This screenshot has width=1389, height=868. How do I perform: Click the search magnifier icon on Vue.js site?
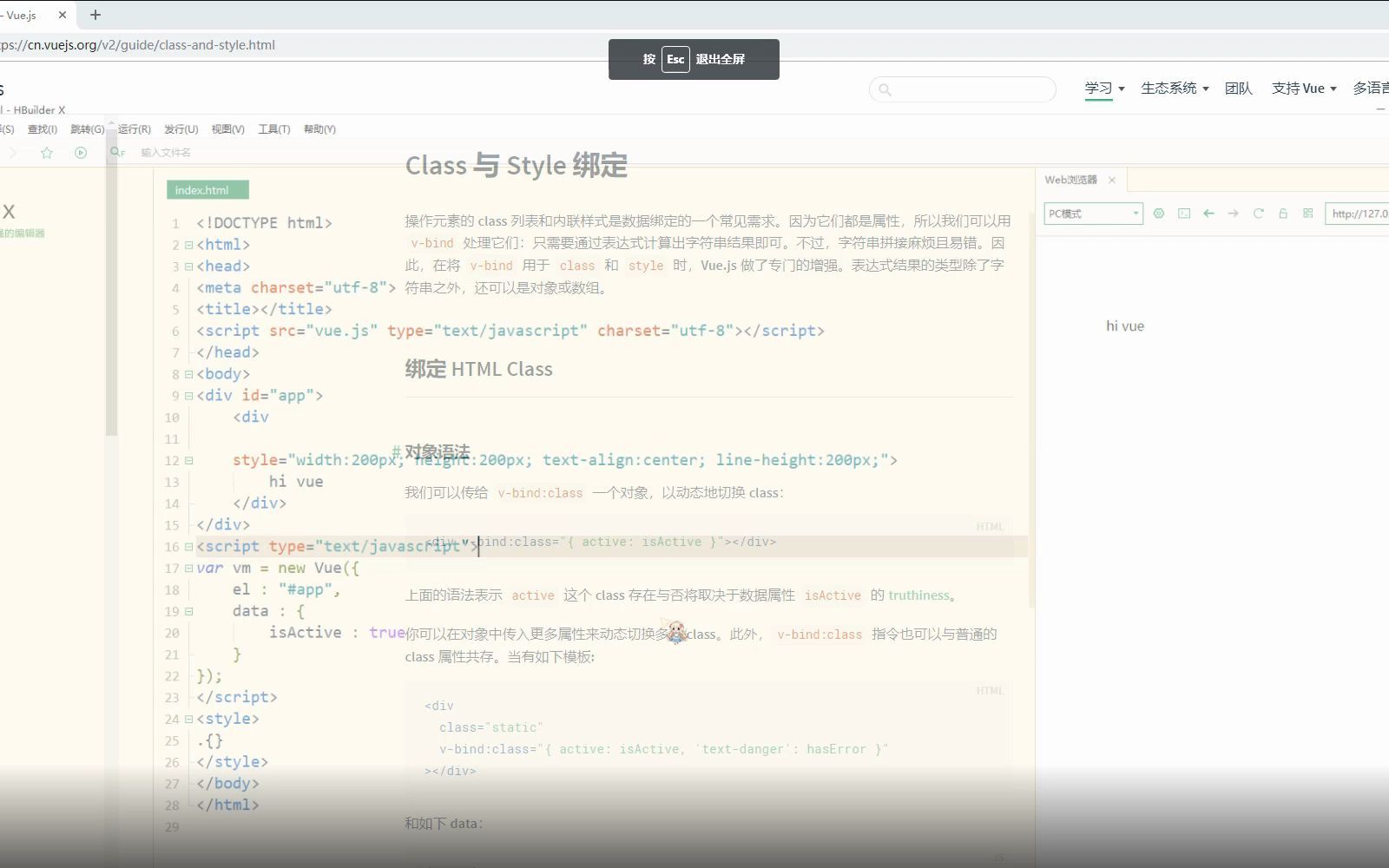point(885,89)
